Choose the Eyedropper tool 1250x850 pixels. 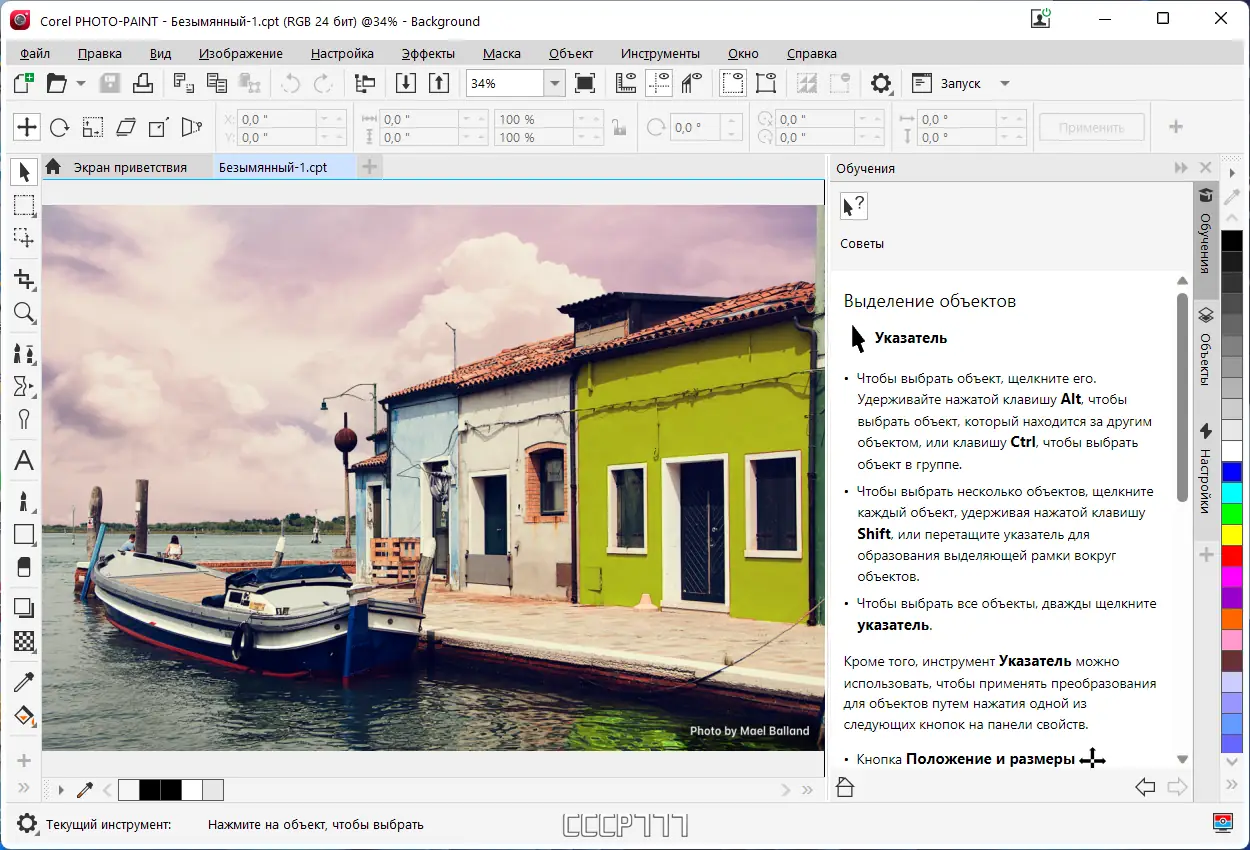coord(24,682)
